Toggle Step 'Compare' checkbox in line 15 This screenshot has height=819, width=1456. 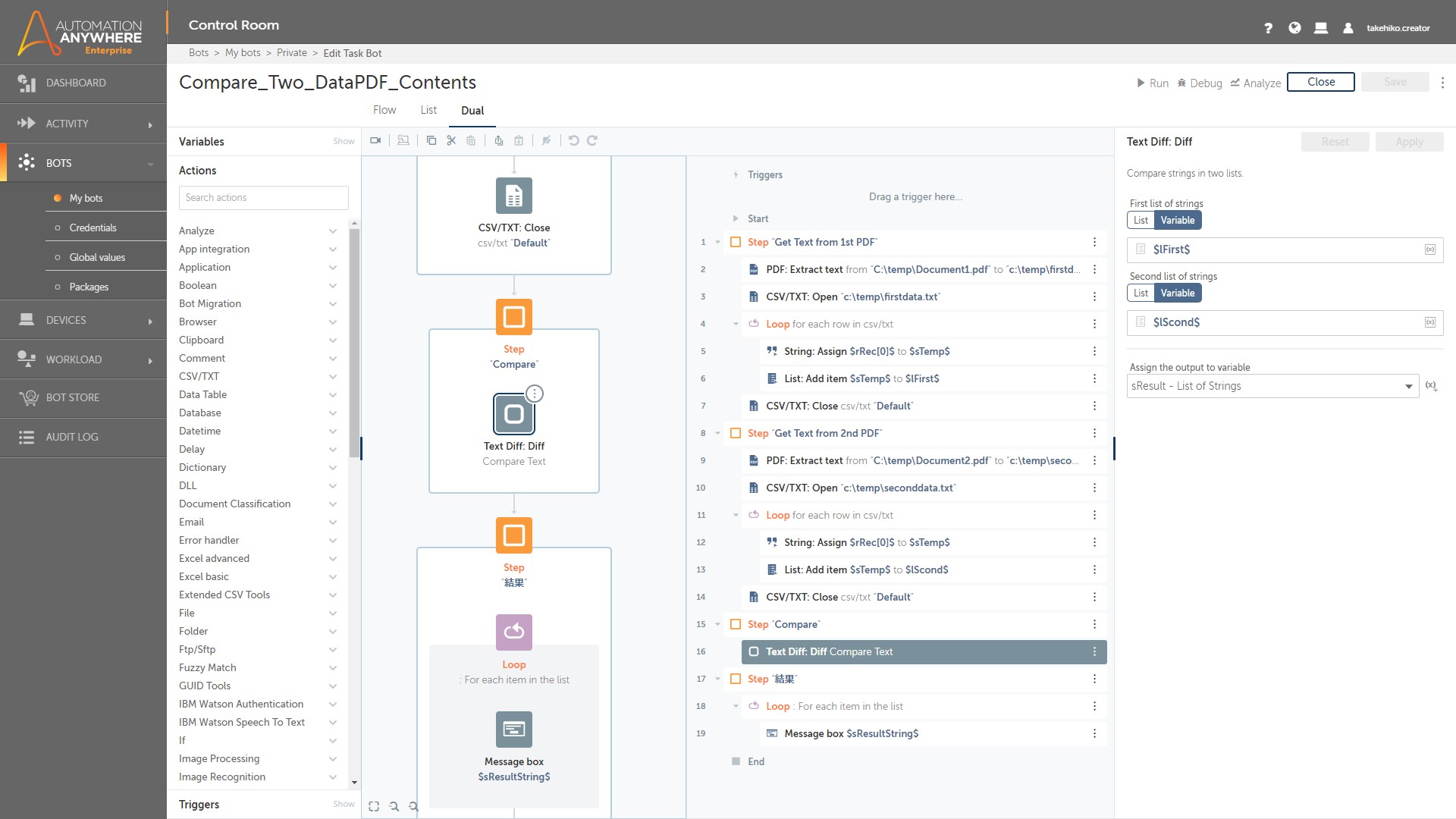click(x=736, y=624)
